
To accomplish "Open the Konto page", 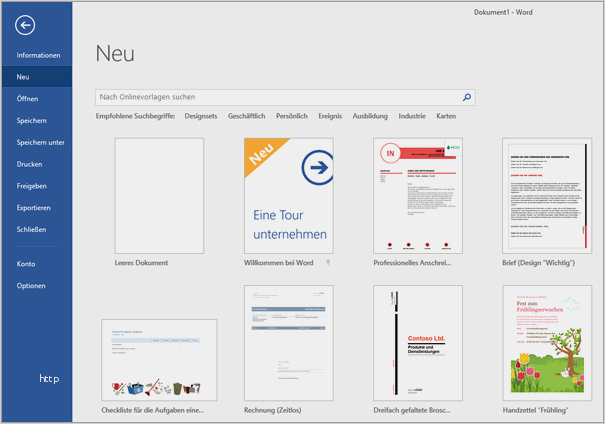I will pos(26,264).
